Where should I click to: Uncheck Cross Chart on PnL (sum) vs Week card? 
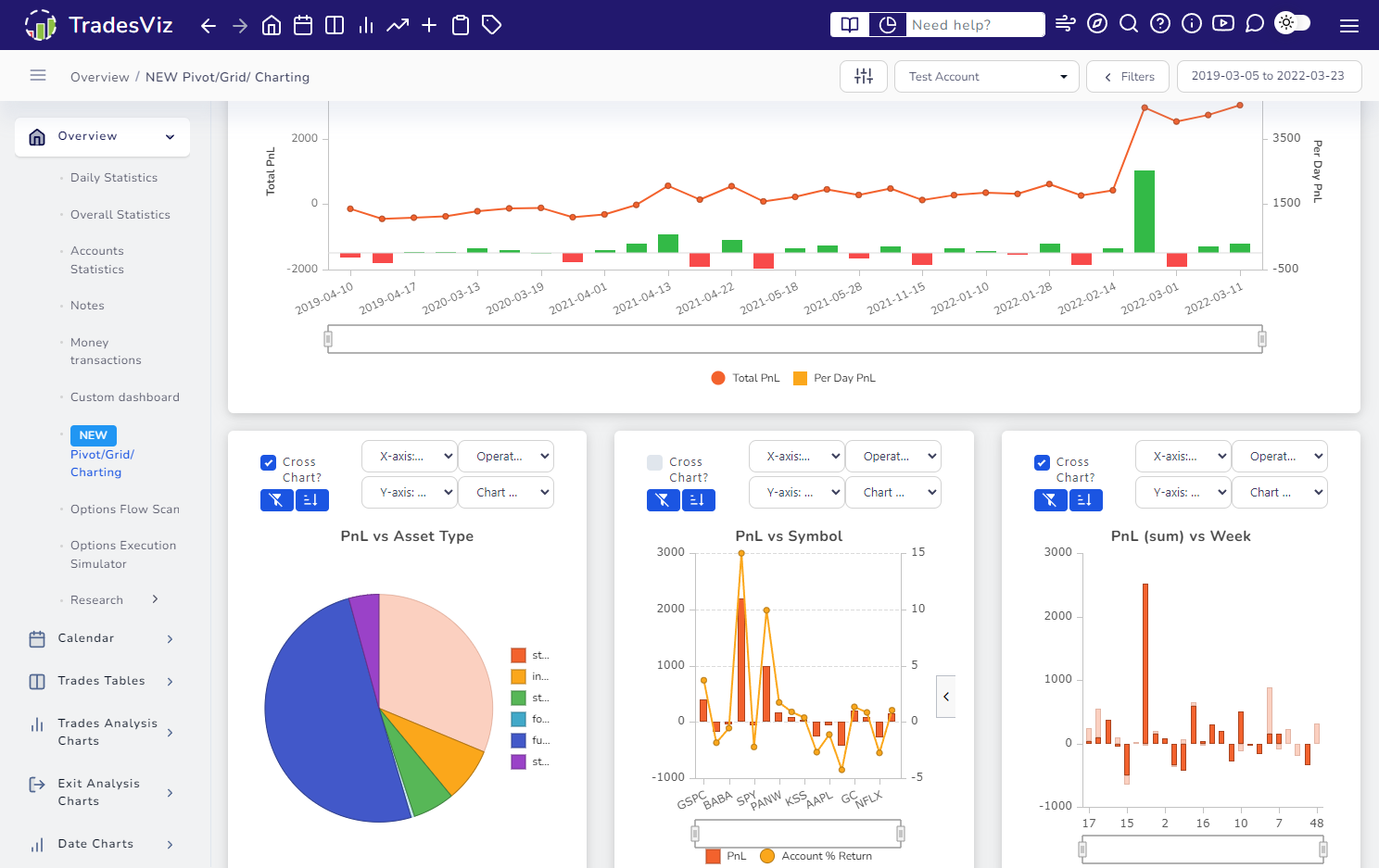[1043, 462]
